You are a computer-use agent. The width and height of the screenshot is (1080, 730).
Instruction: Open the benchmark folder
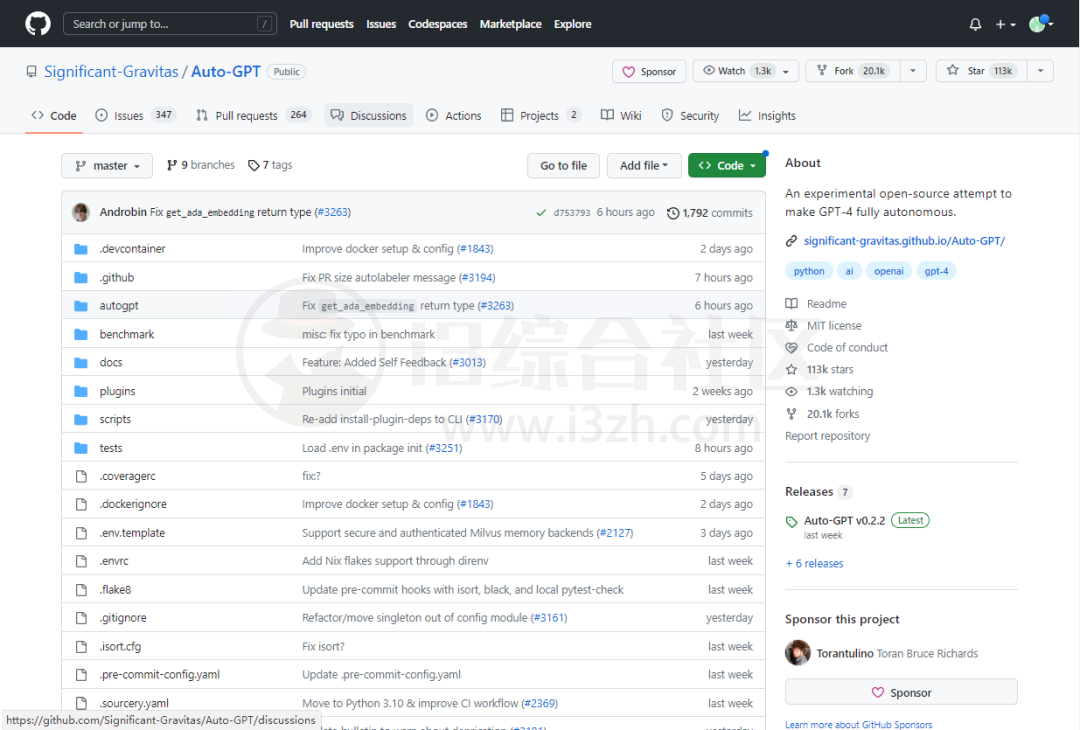click(x=127, y=334)
